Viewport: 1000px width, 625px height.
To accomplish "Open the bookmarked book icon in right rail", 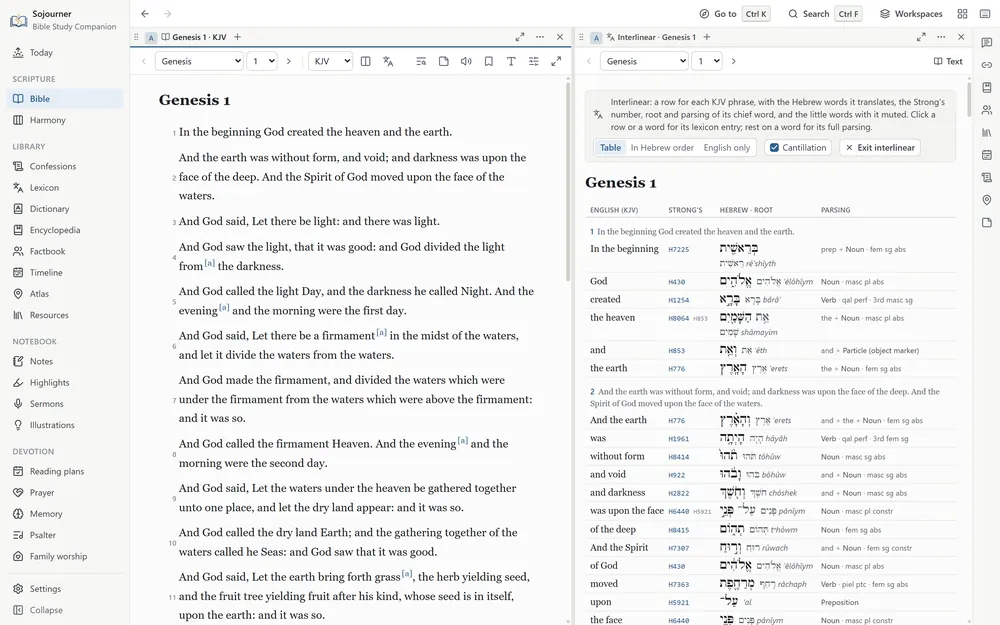I will (x=987, y=87).
